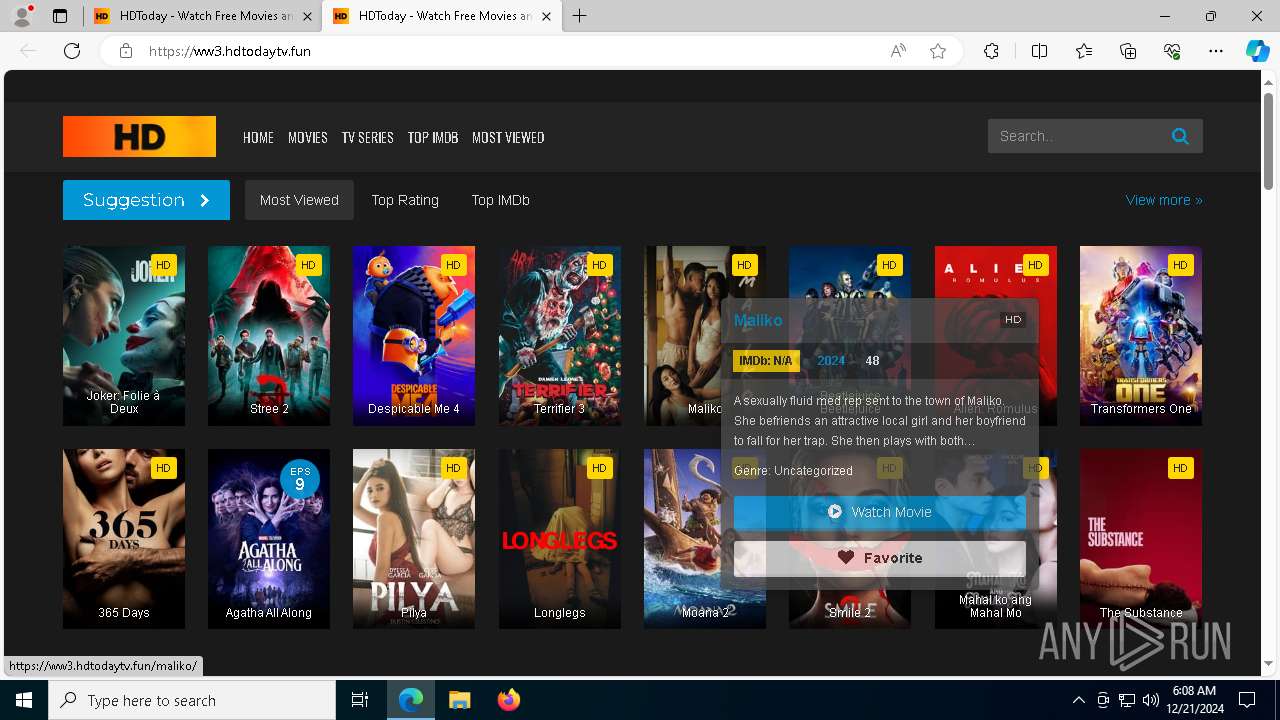Select the Top IMDb tab
The width and height of the screenshot is (1280, 720).
click(x=501, y=200)
